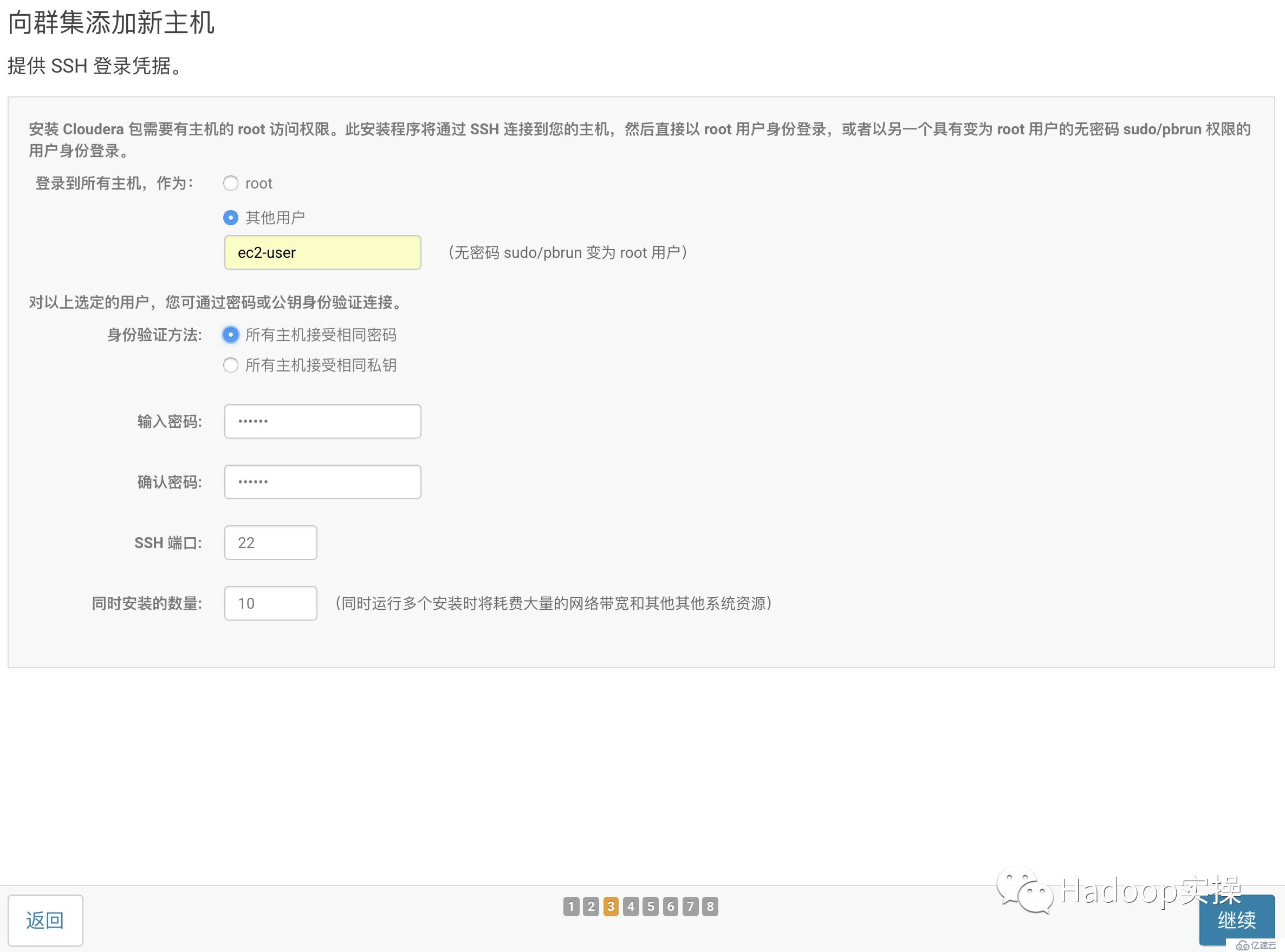Focus the 输入密码 password field
Image resolution: width=1285 pixels, height=952 pixels.
pyautogui.click(x=322, y=421)
